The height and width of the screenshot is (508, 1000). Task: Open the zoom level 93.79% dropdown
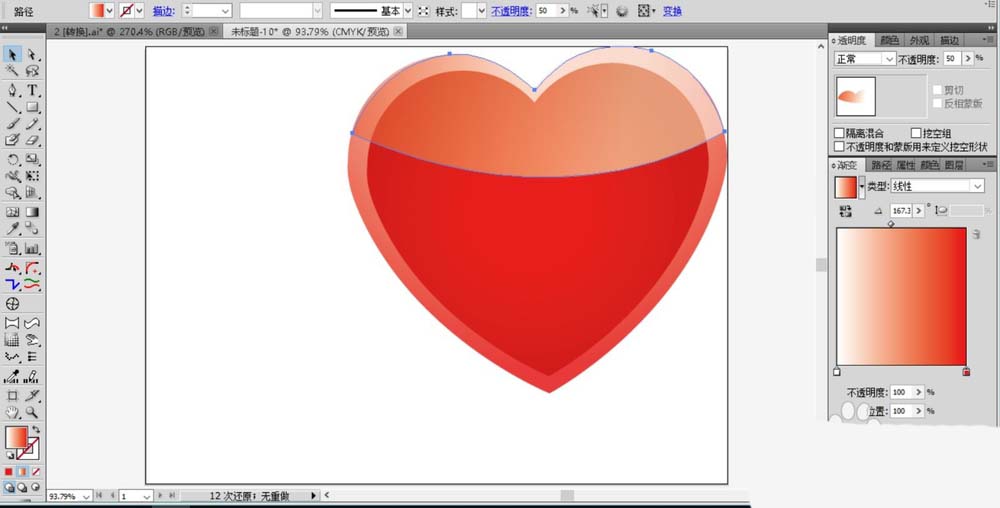[85, 496]
